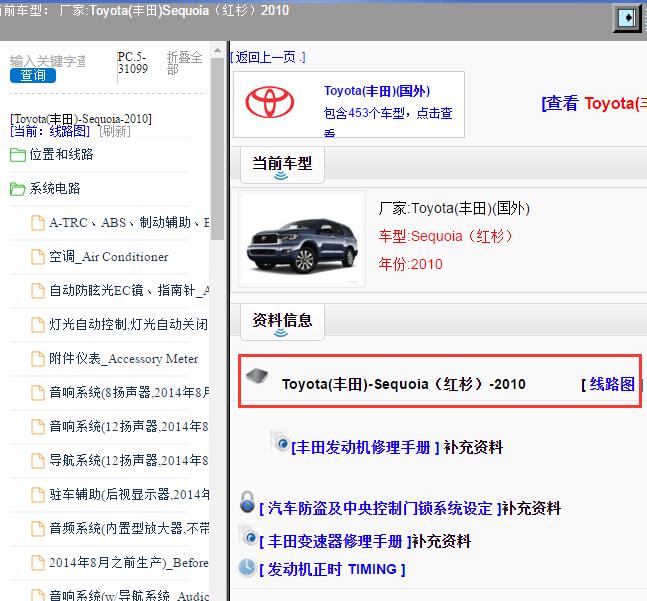
Task: Click 车型:Sequoia(红杉) text
Action: click(x=445, y=236)
